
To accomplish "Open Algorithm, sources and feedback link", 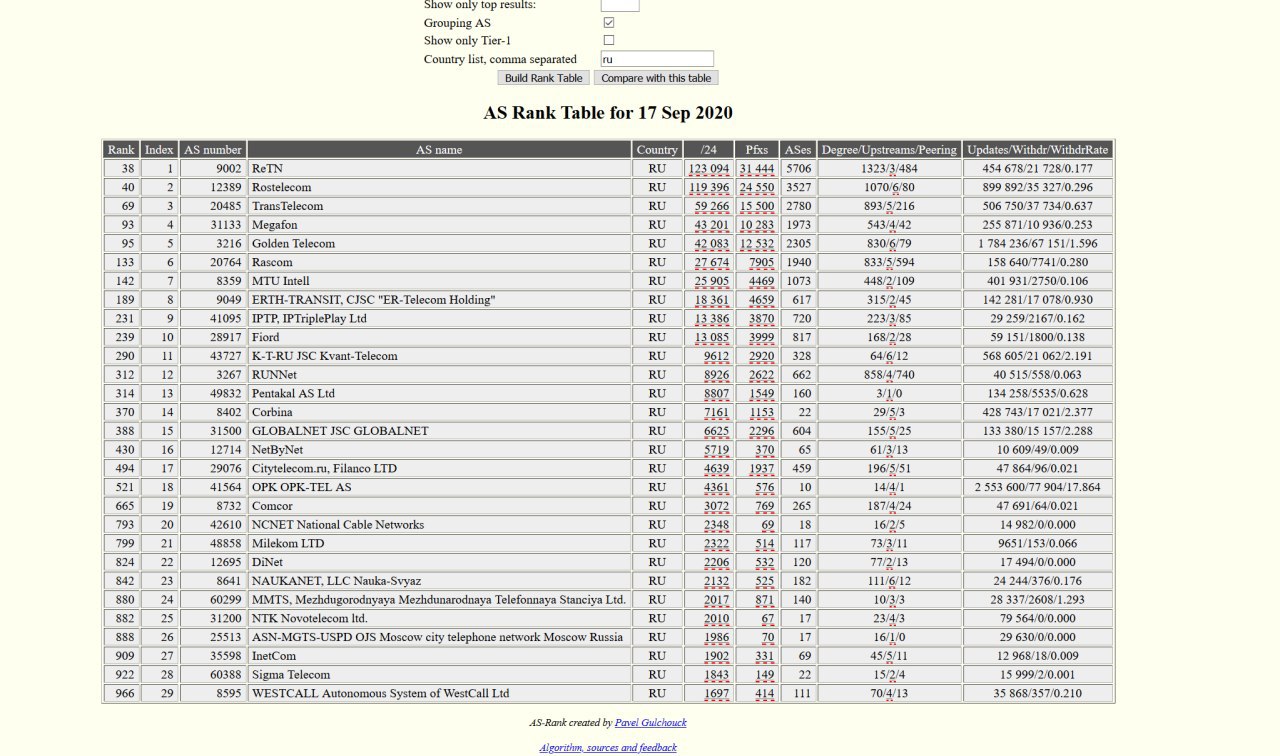I will (608, 747).
